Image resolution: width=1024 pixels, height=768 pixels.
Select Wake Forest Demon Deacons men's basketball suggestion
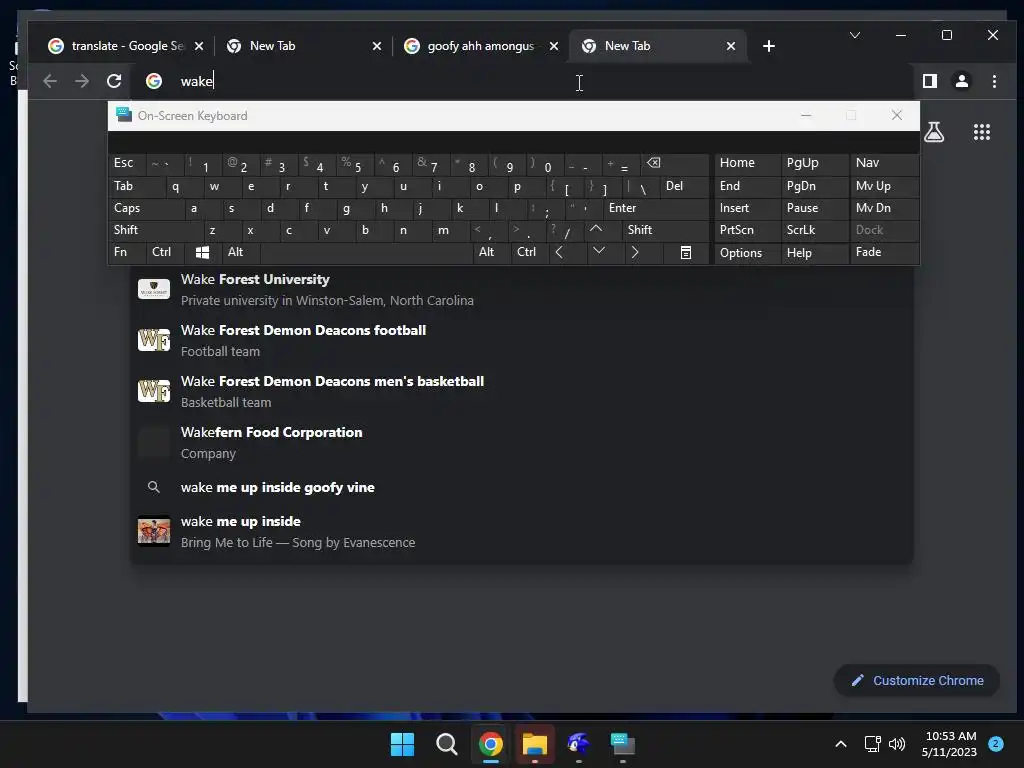point(521,391)
